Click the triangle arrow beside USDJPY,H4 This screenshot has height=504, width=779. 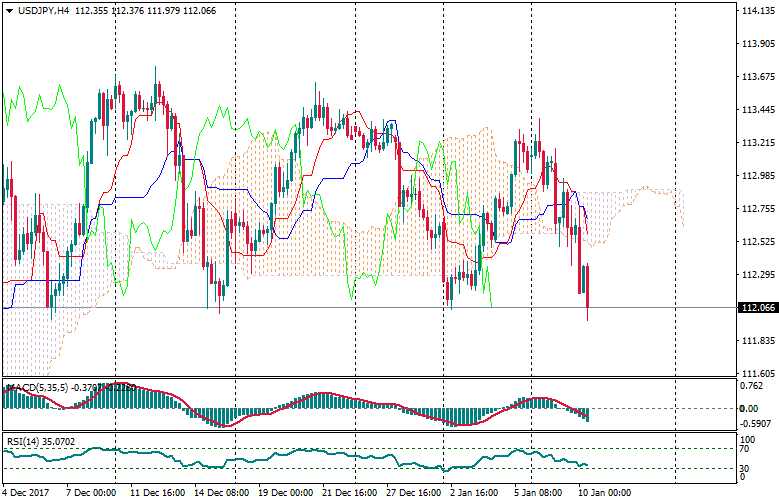[x=9, y=10]
